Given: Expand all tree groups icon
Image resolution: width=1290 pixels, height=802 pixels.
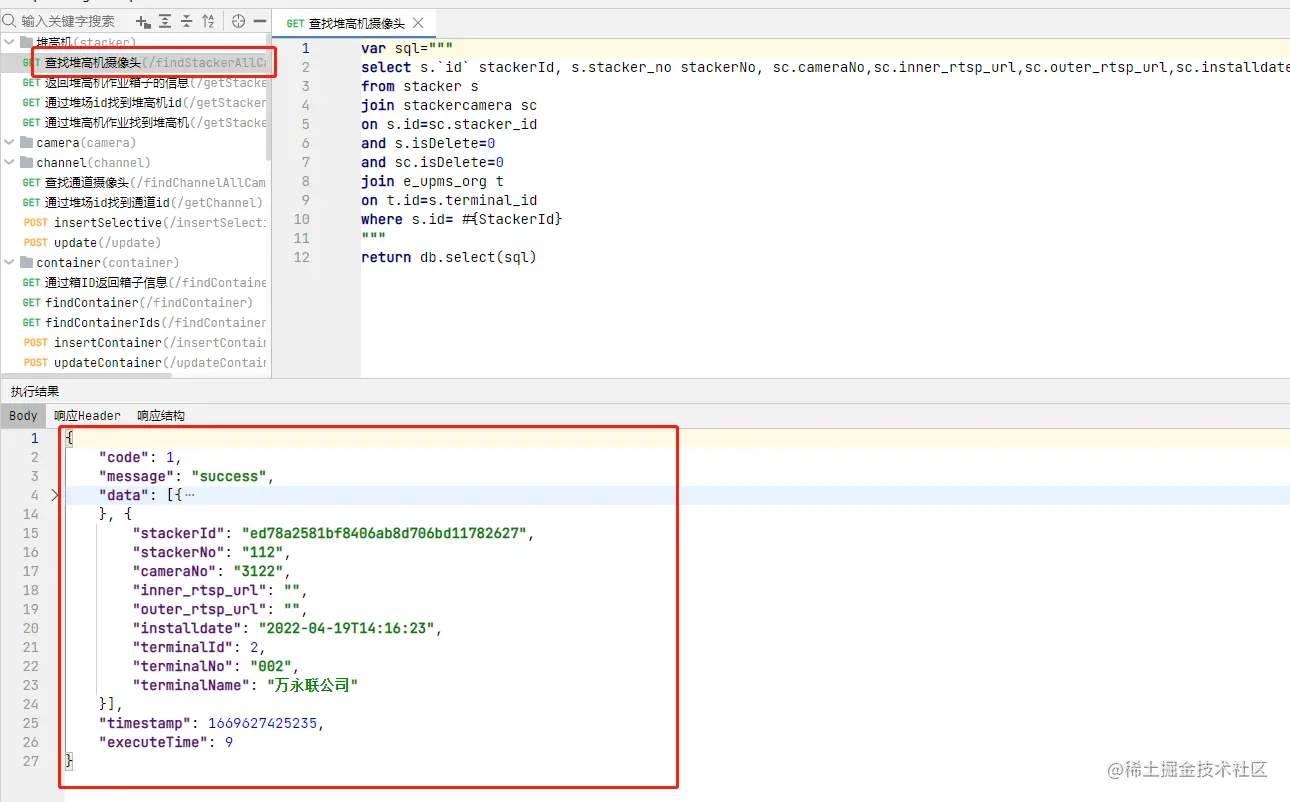Looking at the screenshot, I should (165, 21).
